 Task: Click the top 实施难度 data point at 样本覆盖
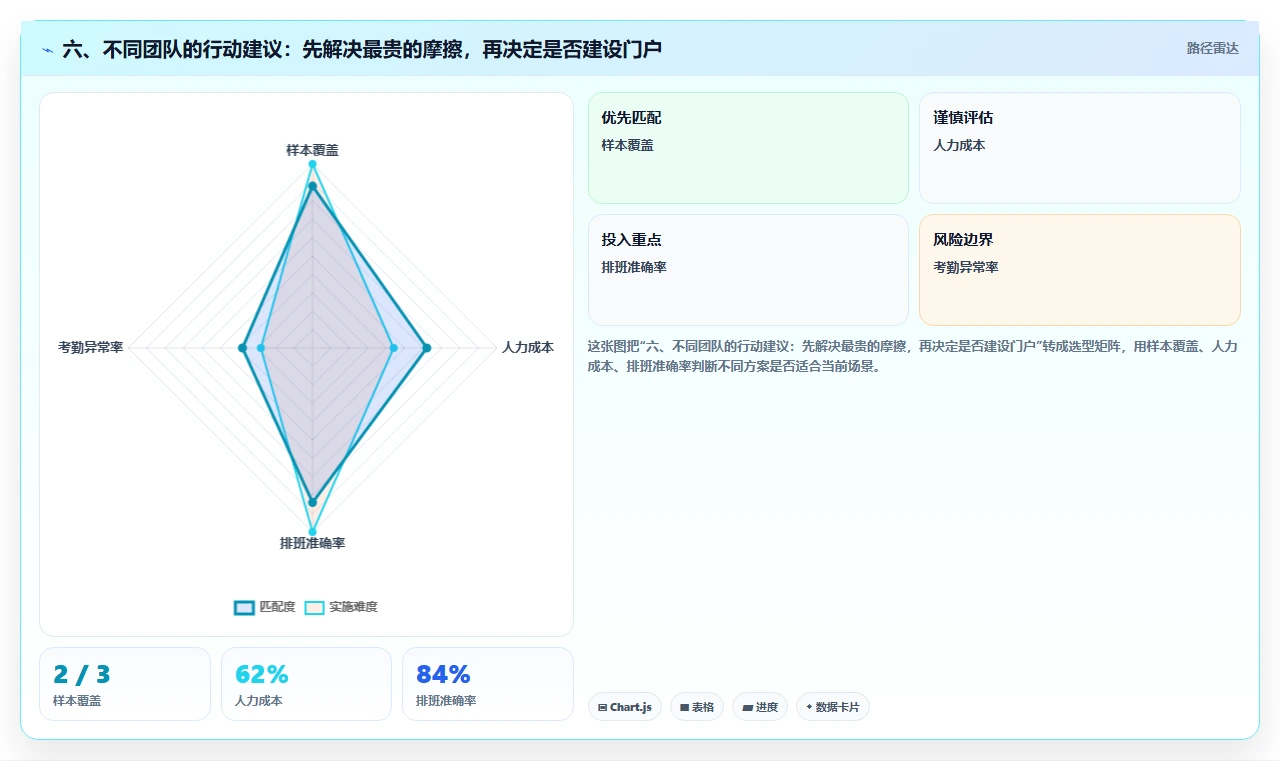[x=312, y=164]
